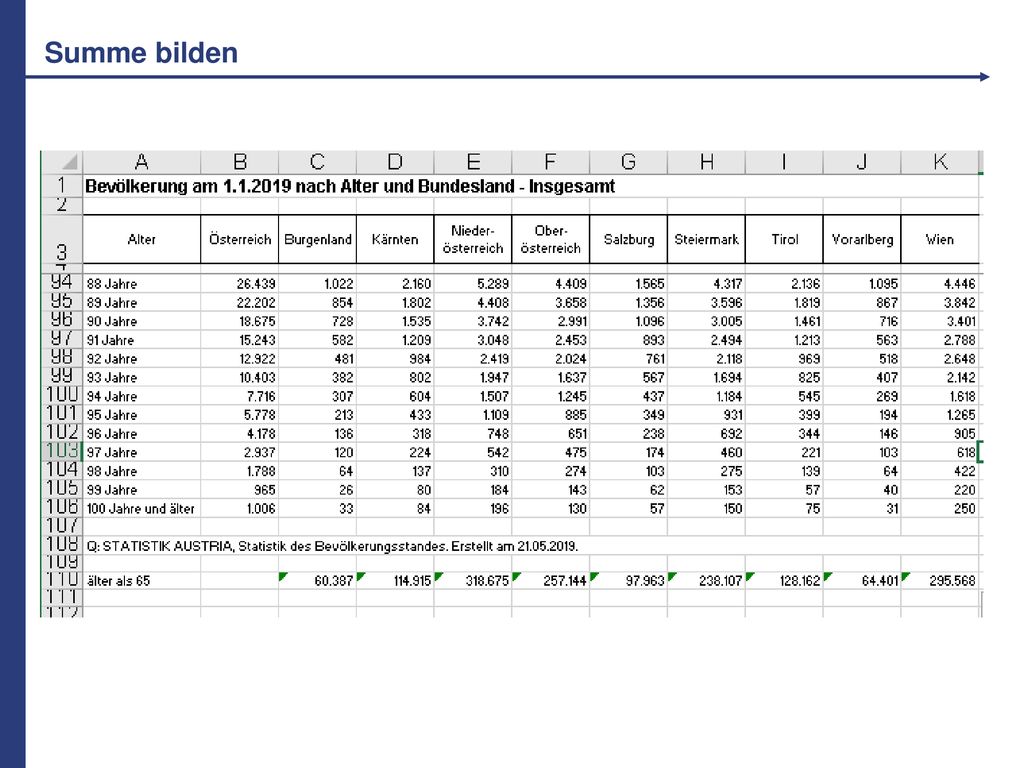Viewport: 1024px width, 768px height.
Task: Select column B header
Action: pos(240,162)
